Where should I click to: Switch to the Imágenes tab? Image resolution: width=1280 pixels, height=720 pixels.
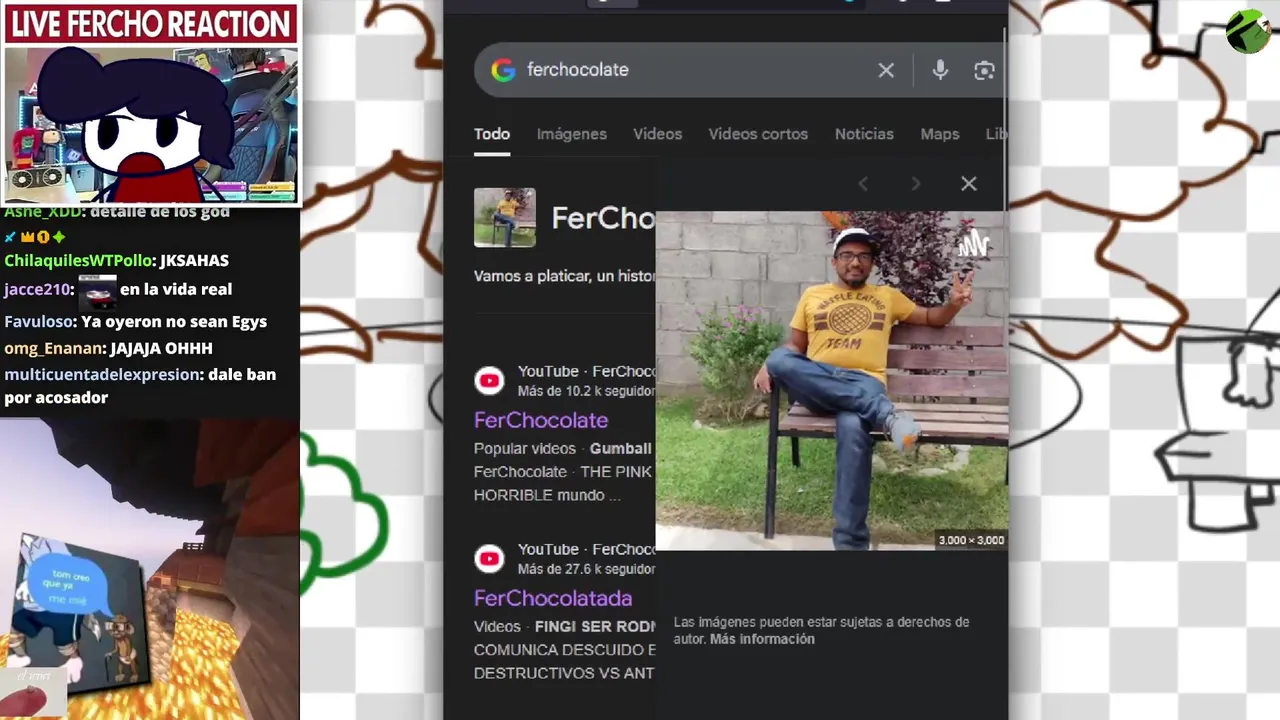[x=571, y=134]
